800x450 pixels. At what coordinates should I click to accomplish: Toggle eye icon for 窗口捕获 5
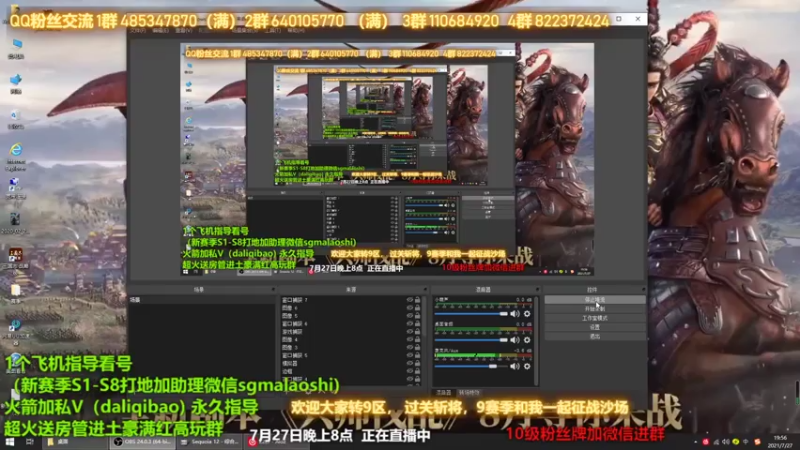(410, 355)
